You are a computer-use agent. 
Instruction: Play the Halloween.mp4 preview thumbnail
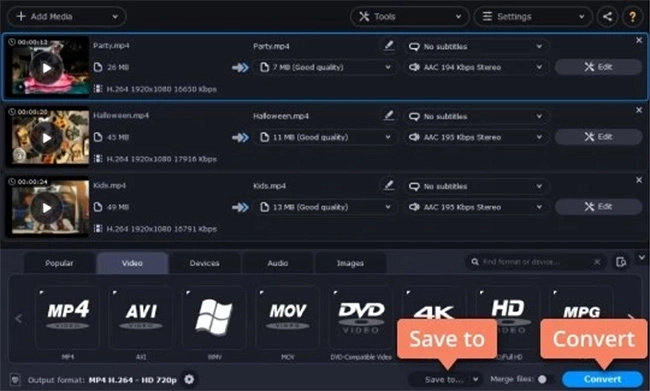pos(46,138)
